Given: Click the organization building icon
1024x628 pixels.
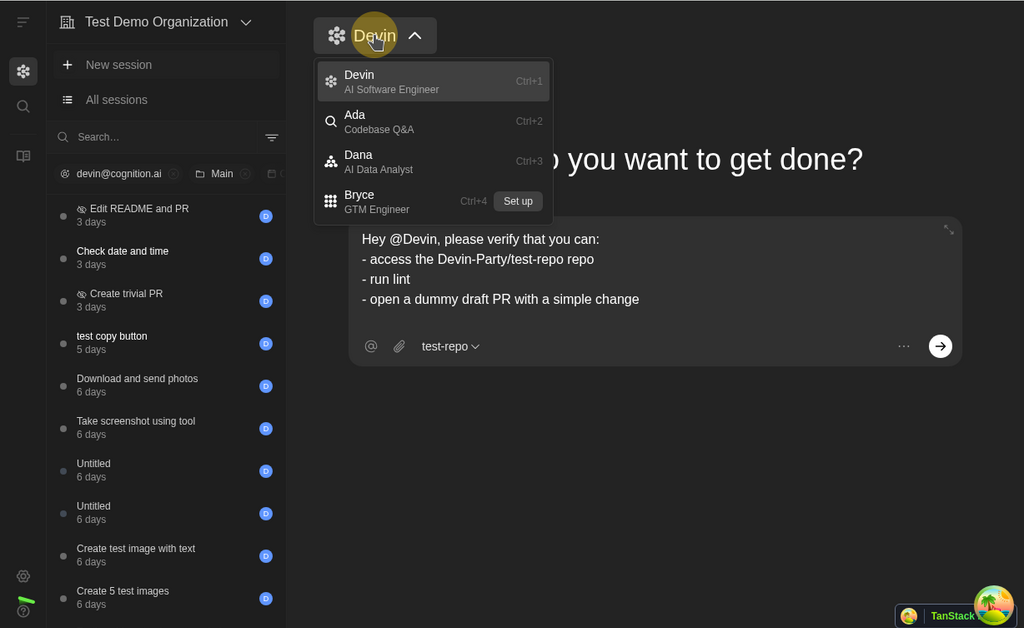Looking at the screenshot, I should [67, 22].
